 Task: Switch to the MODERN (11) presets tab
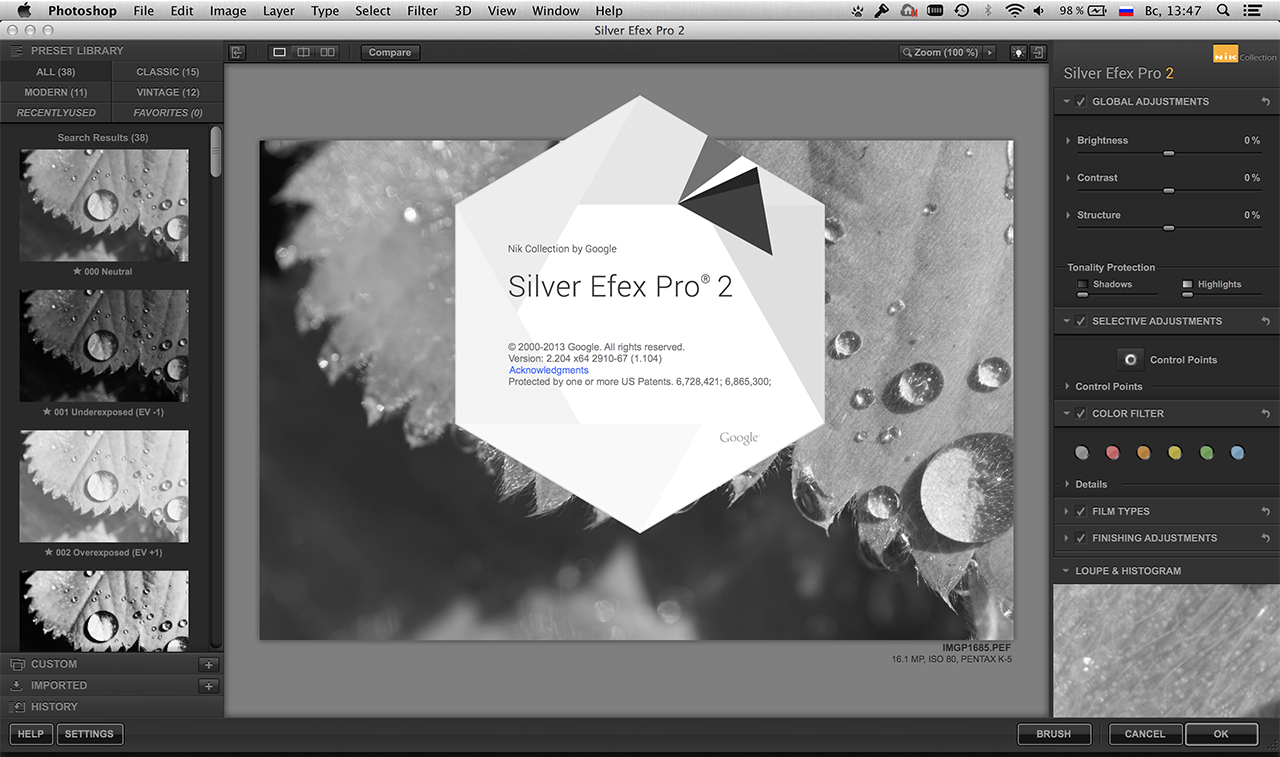[55, 93]
